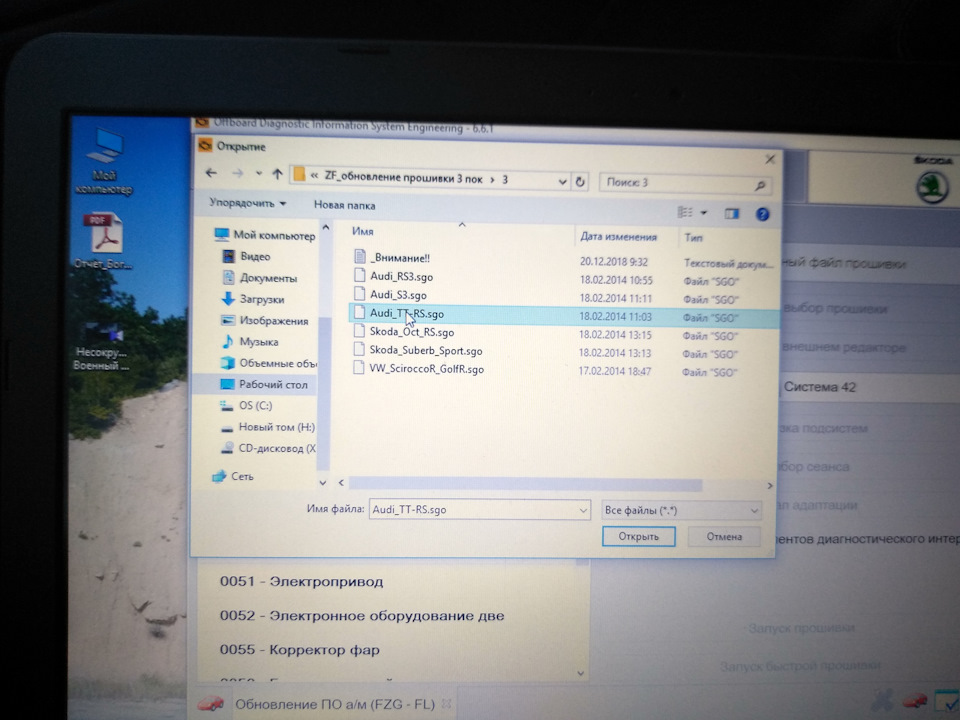Expand the address bar path dropdown
This screenshot has height=720, width=960.
pos(562,181)
